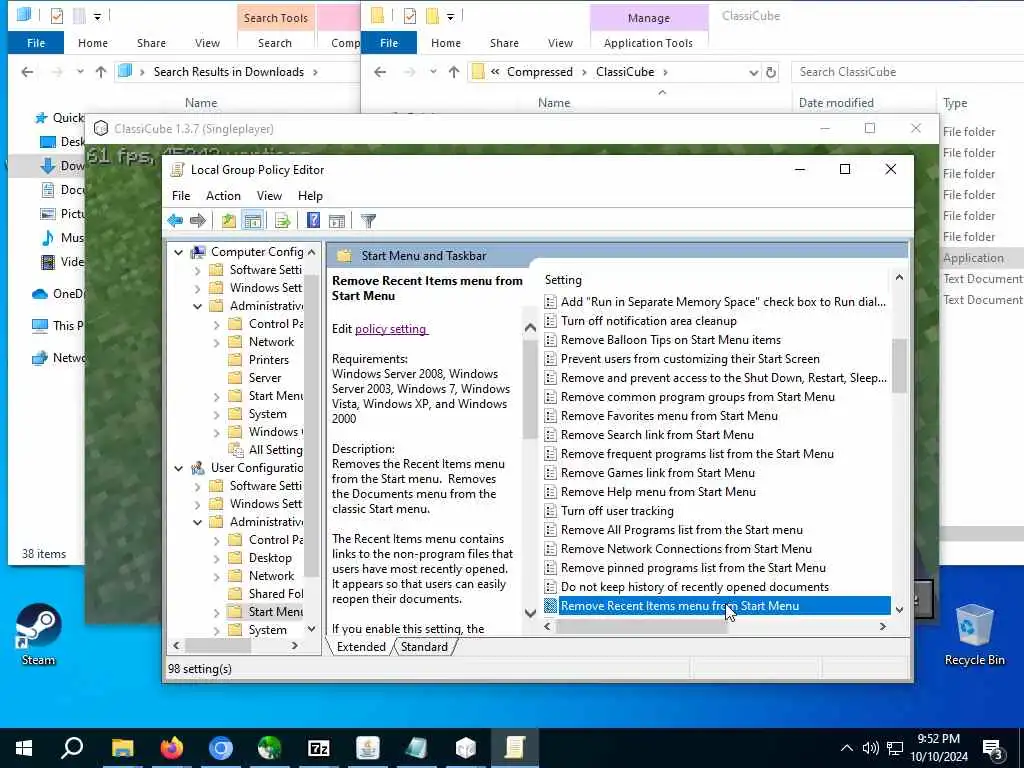This screenshot has height=768, width=1024.
Task: Select Do not keep history of recently opened documents
Action: click(x=695, y=587)
